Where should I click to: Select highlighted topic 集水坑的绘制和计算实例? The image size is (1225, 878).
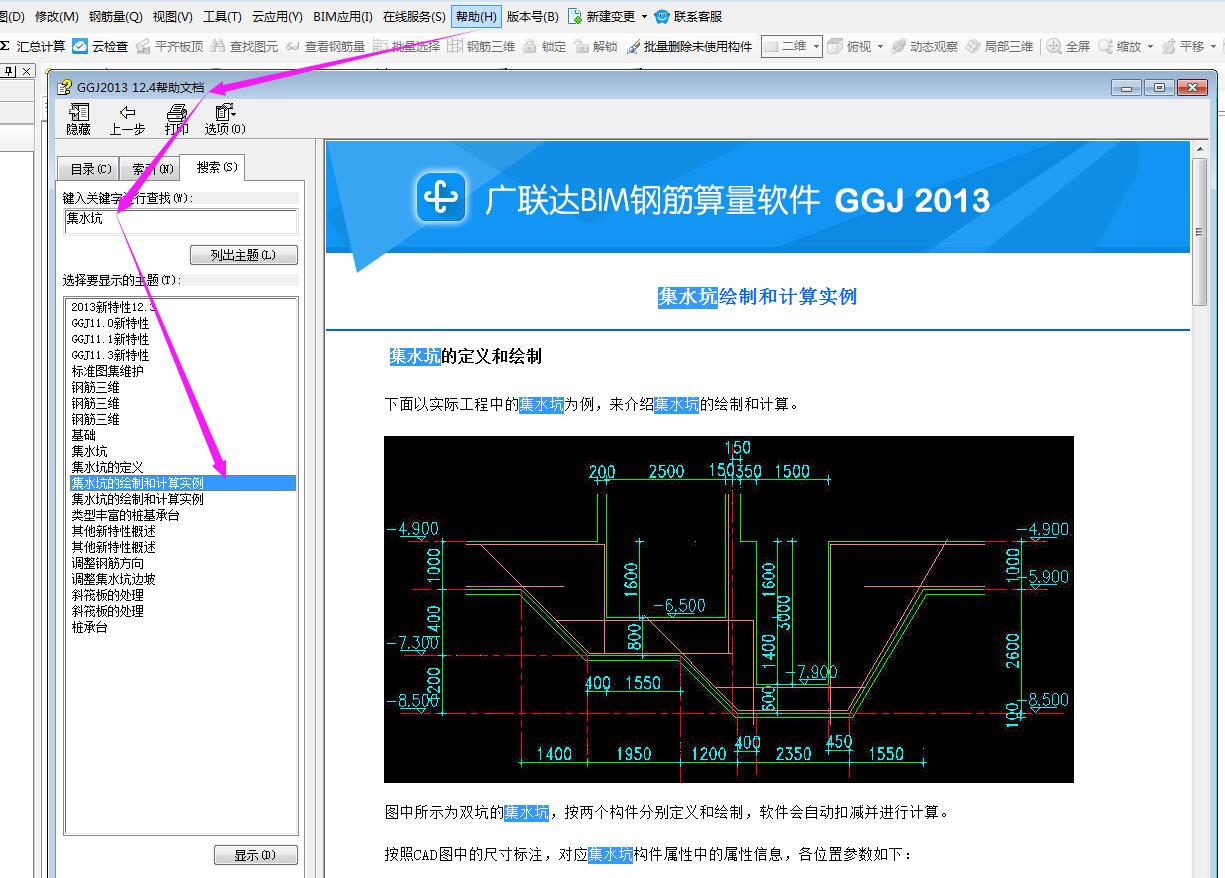183,483
